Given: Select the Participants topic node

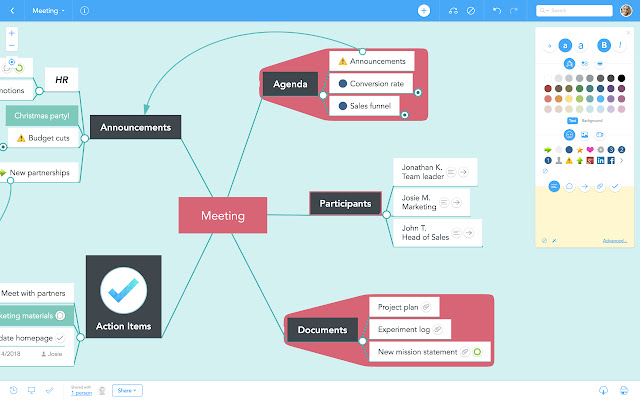Looking at the screenshot, I should coord(345,203).
